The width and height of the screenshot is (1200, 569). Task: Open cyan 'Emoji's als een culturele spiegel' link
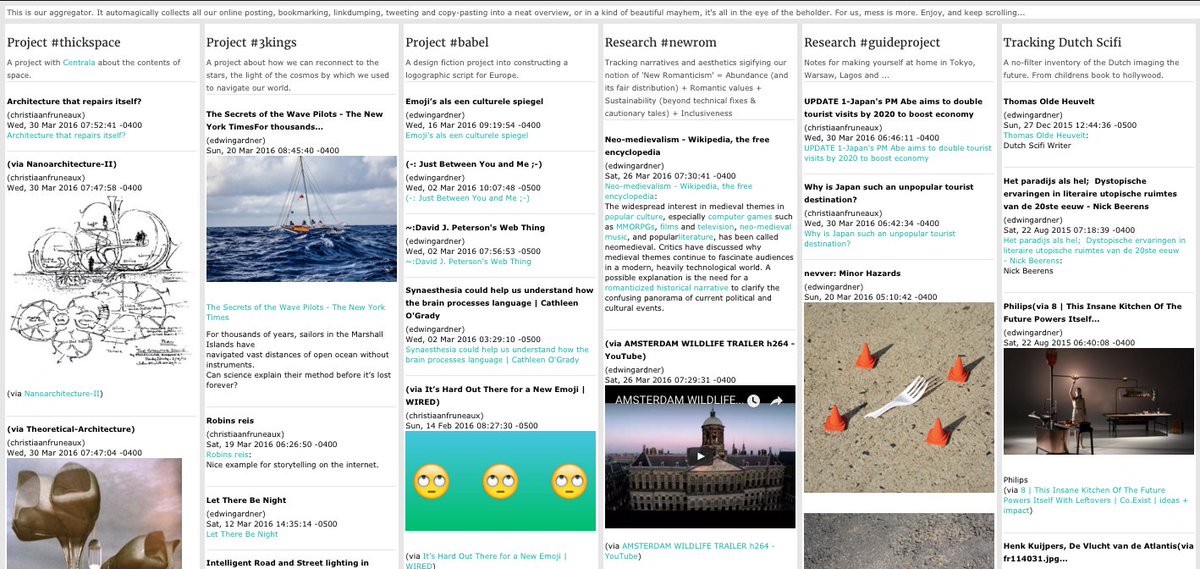[466, 135]
